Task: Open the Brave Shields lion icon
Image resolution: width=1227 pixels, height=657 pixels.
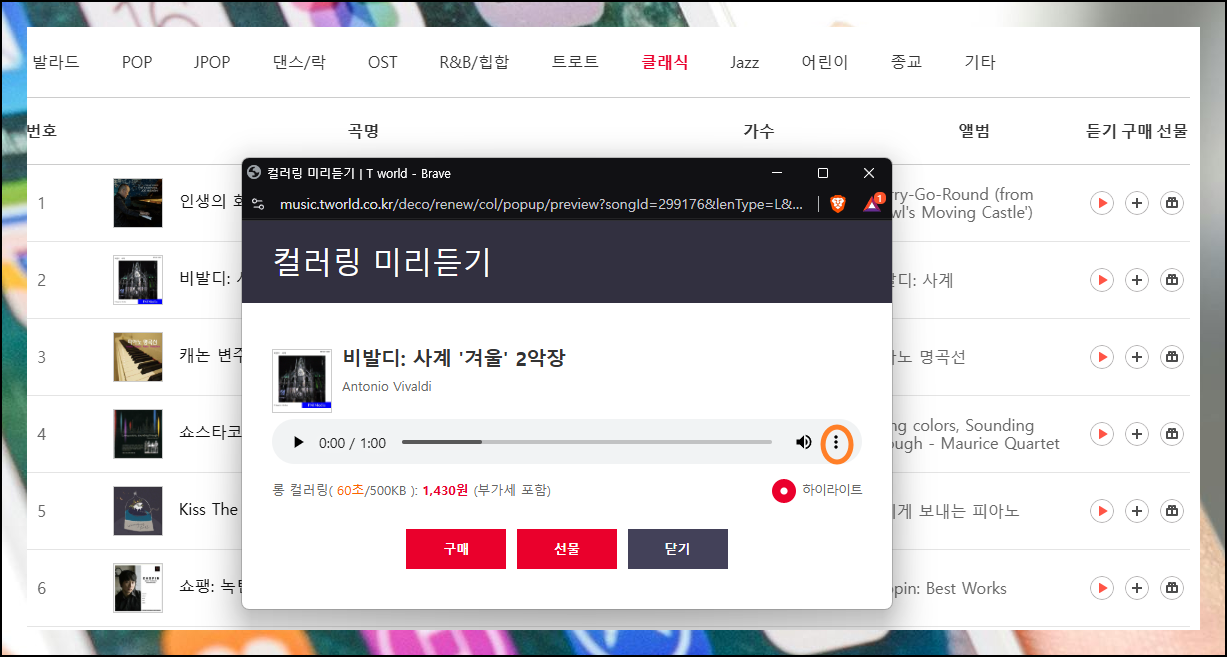Action: (x=838, y=204)
